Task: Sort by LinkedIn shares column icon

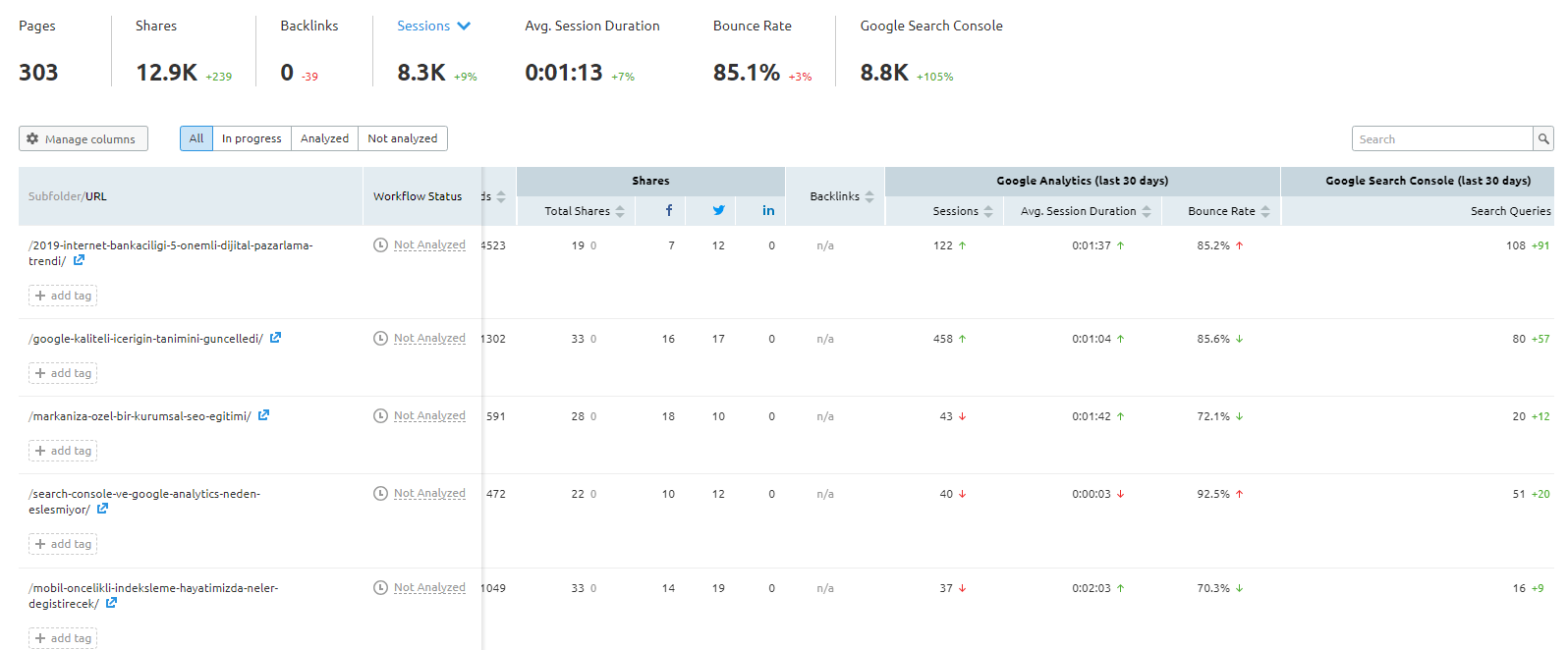Action: (x=768, y=210)
